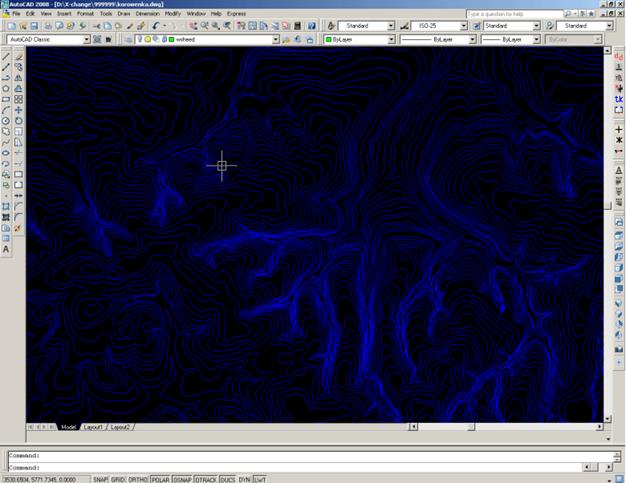
Task: Switch to the Layout1 tab
Action: [92, 427]
